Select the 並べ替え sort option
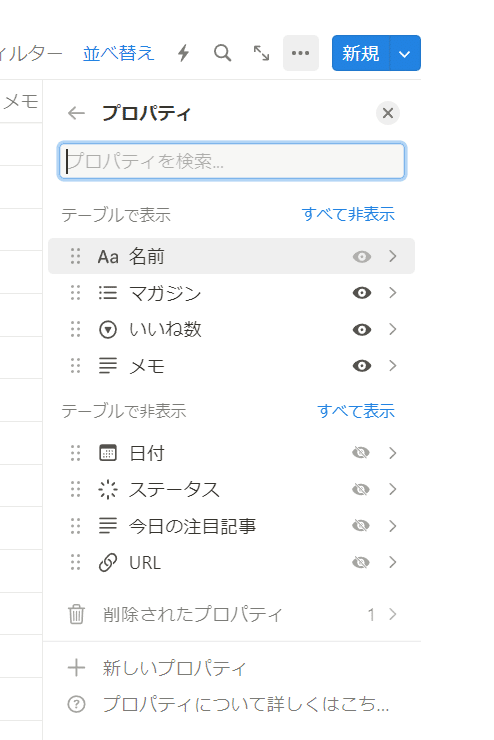 click(x=118, y=53)
